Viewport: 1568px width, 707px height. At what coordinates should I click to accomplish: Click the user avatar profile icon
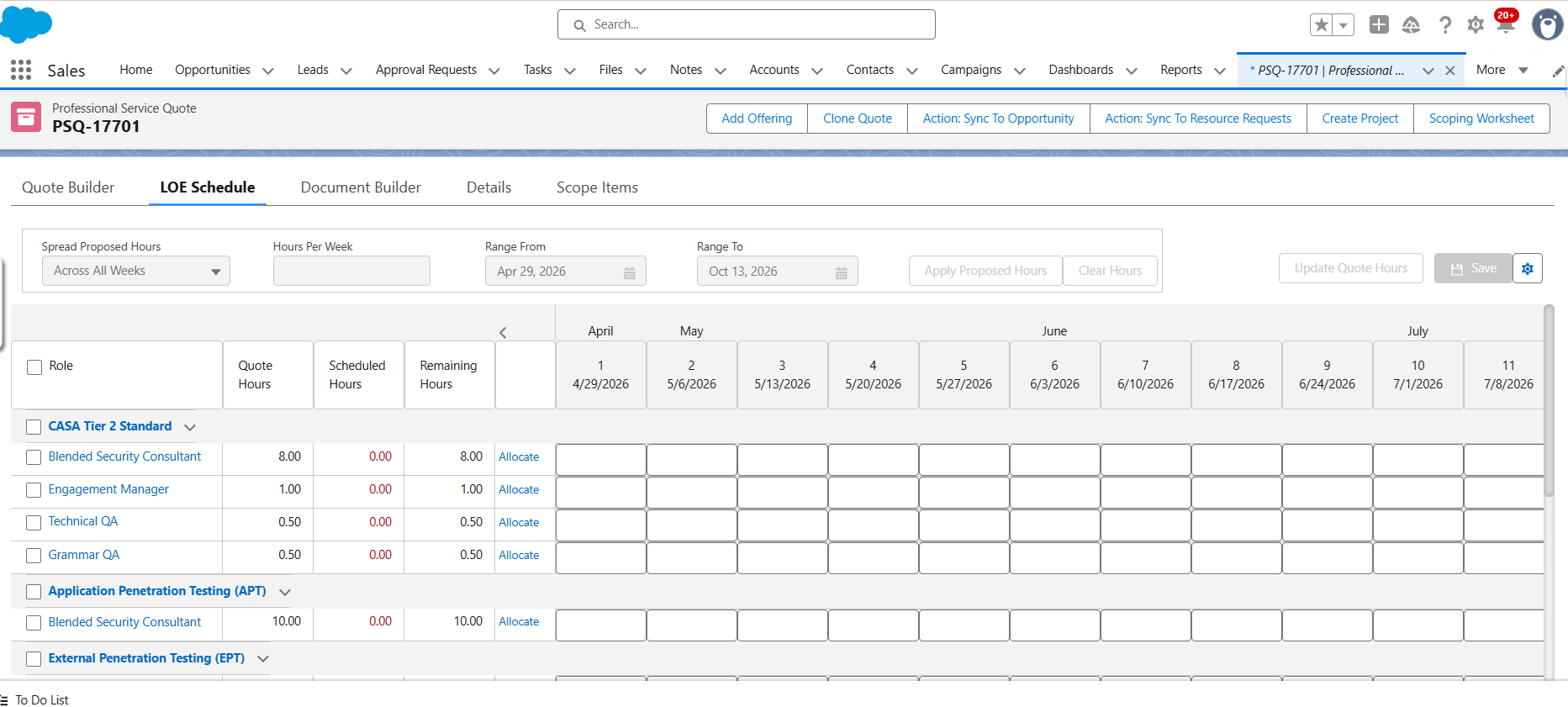click(x=1547, y=25)
